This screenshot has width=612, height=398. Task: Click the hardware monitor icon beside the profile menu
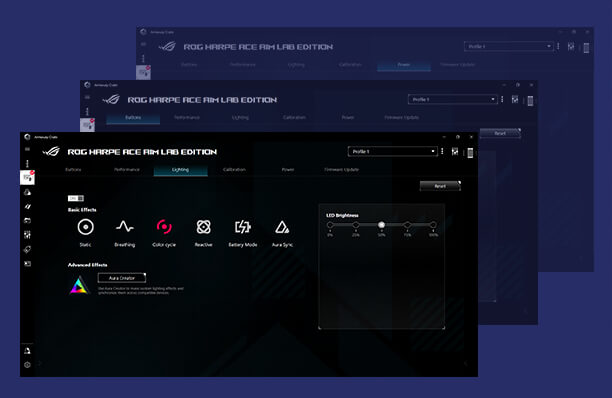pos(455,151)
